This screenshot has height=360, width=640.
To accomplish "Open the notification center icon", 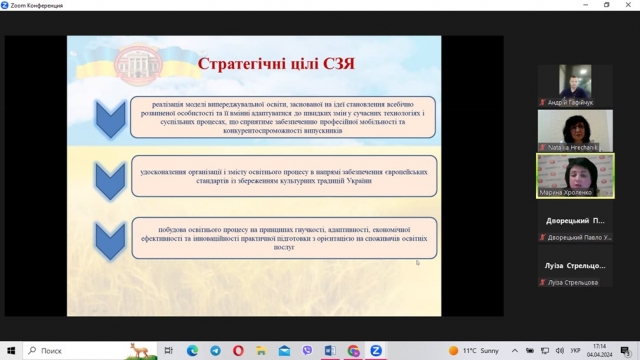I will tap(625, 351).
